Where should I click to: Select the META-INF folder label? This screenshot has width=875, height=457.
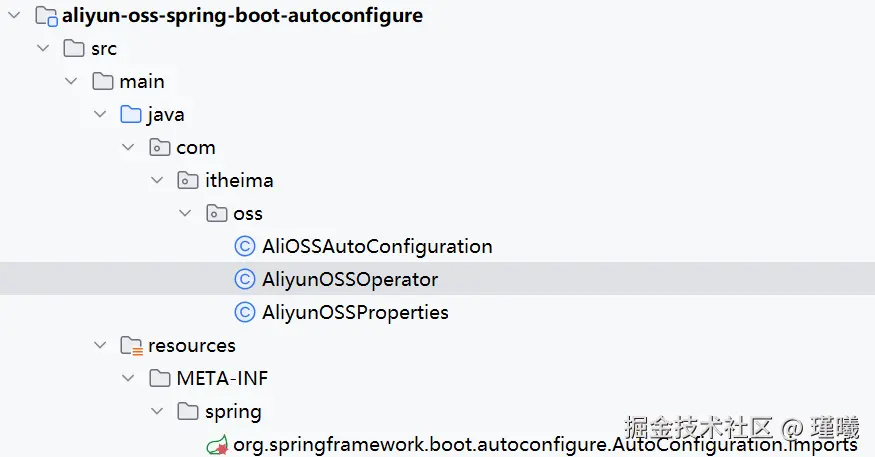coord(222,378)
